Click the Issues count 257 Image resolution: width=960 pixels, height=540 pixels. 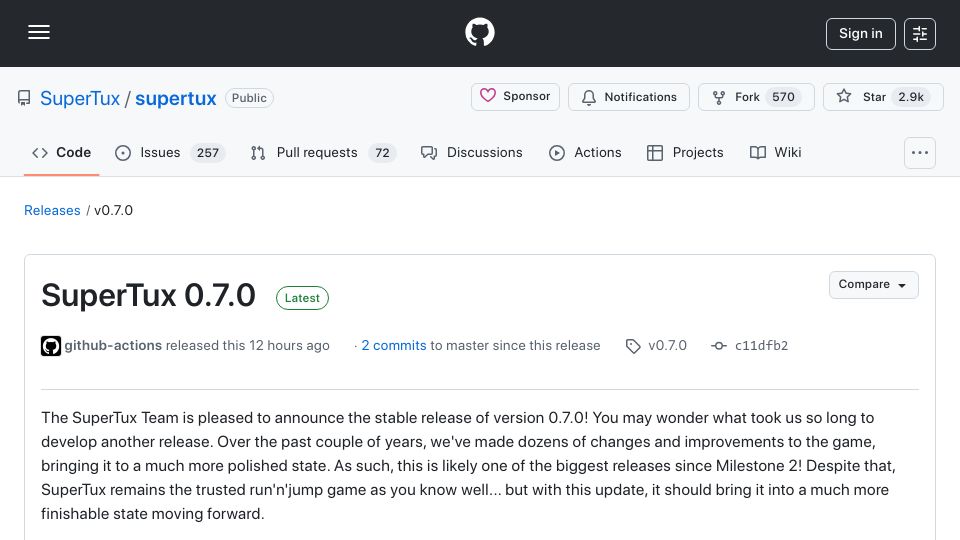(x=208, y=152)
